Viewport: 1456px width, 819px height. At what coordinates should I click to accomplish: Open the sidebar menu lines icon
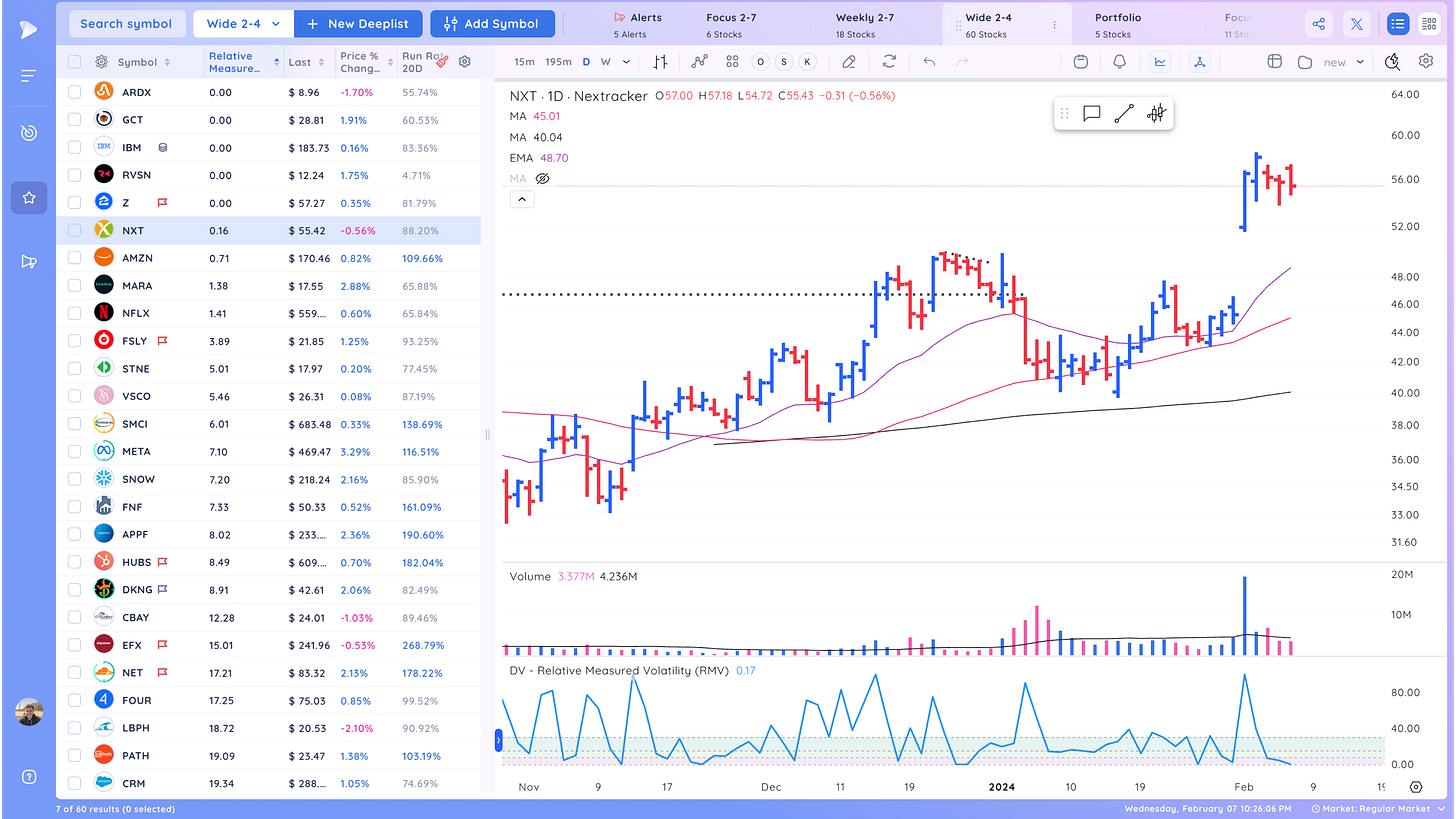28,76
